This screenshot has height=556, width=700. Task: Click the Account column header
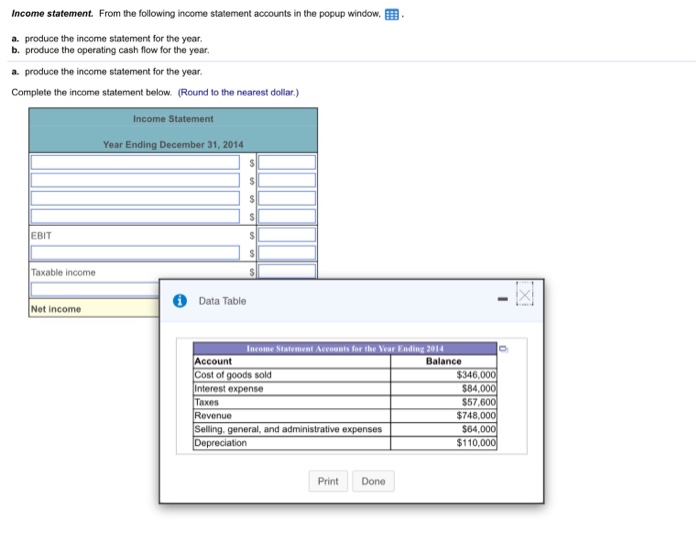[x=292, y=361]
